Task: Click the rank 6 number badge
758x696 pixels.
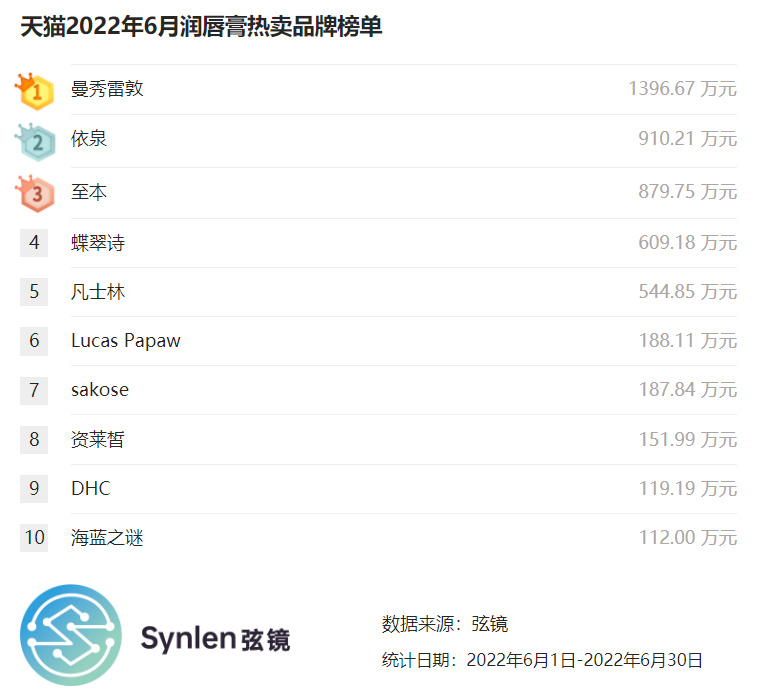Action: click(x=34, y=340)
